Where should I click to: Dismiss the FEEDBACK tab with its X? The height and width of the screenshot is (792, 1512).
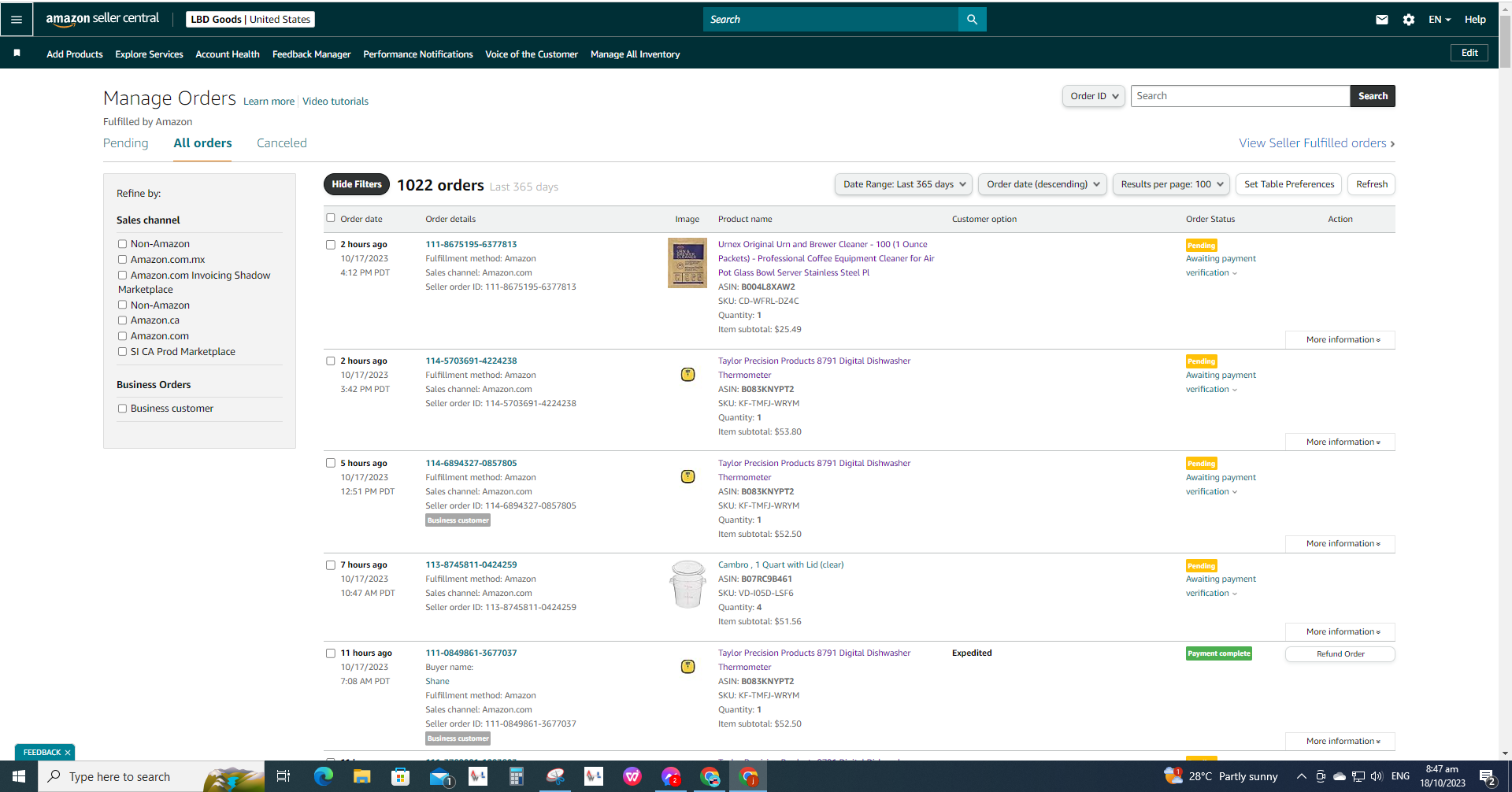pyautogui.click(x=68, y=753)
